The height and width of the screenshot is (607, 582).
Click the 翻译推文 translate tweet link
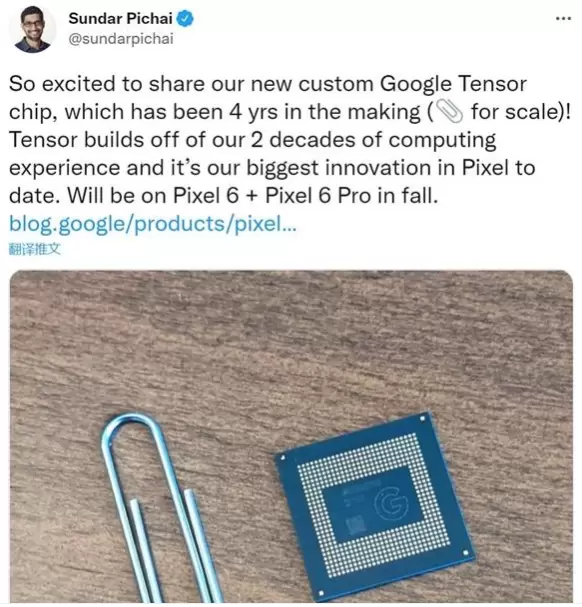coord(35,249)
